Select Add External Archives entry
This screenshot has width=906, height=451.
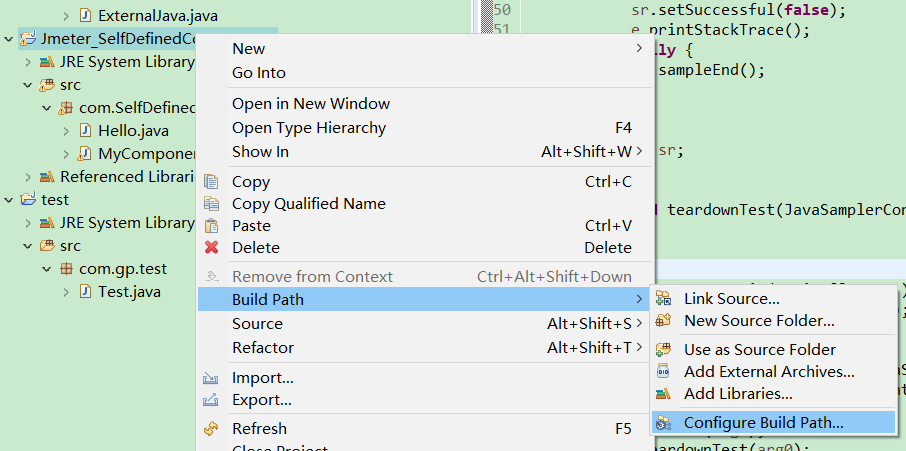pos(768,372)
